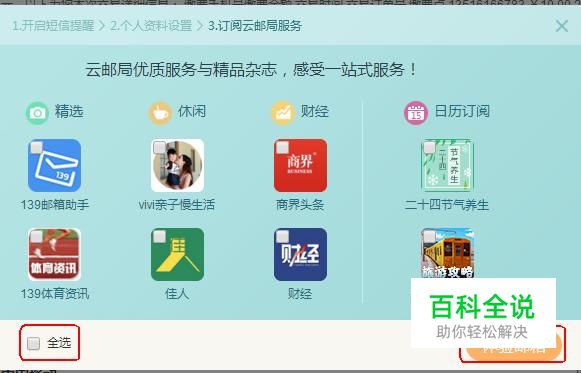This screenshot has width=581, height=373.
Task: Click the 精选 category heading text
Action: click(69, 111)
